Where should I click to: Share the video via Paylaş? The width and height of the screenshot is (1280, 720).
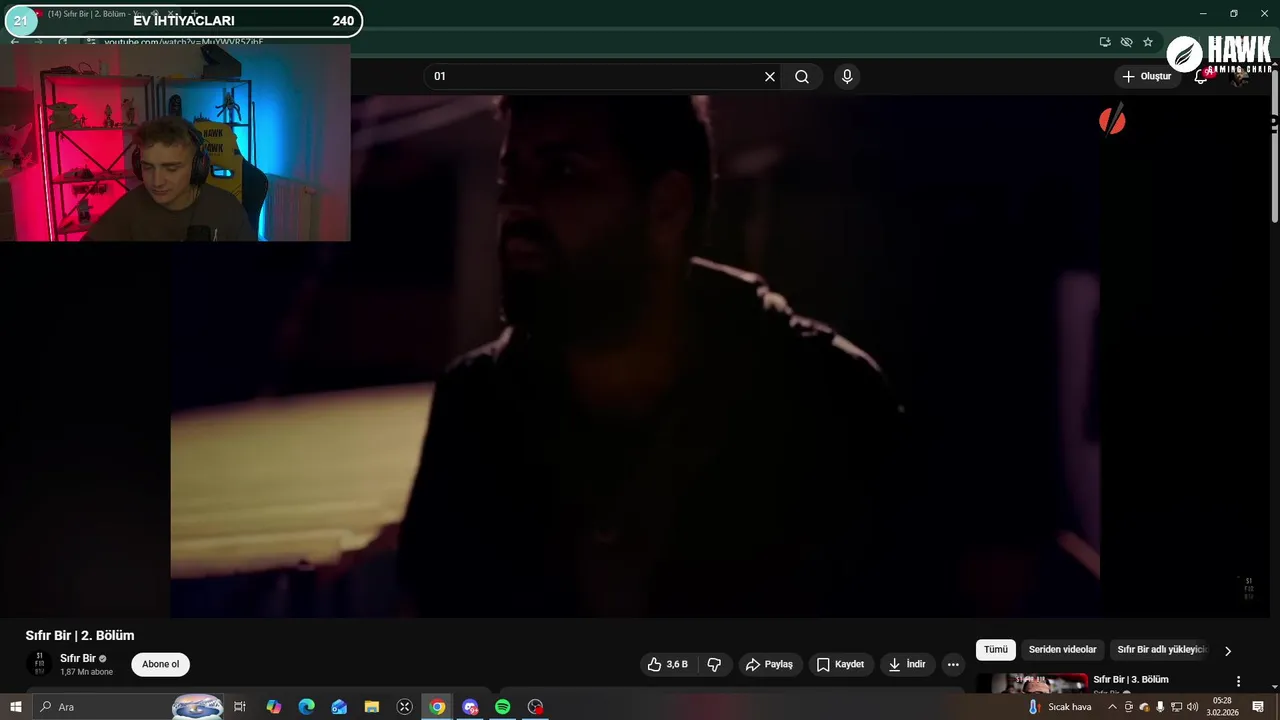coord(769,664)
